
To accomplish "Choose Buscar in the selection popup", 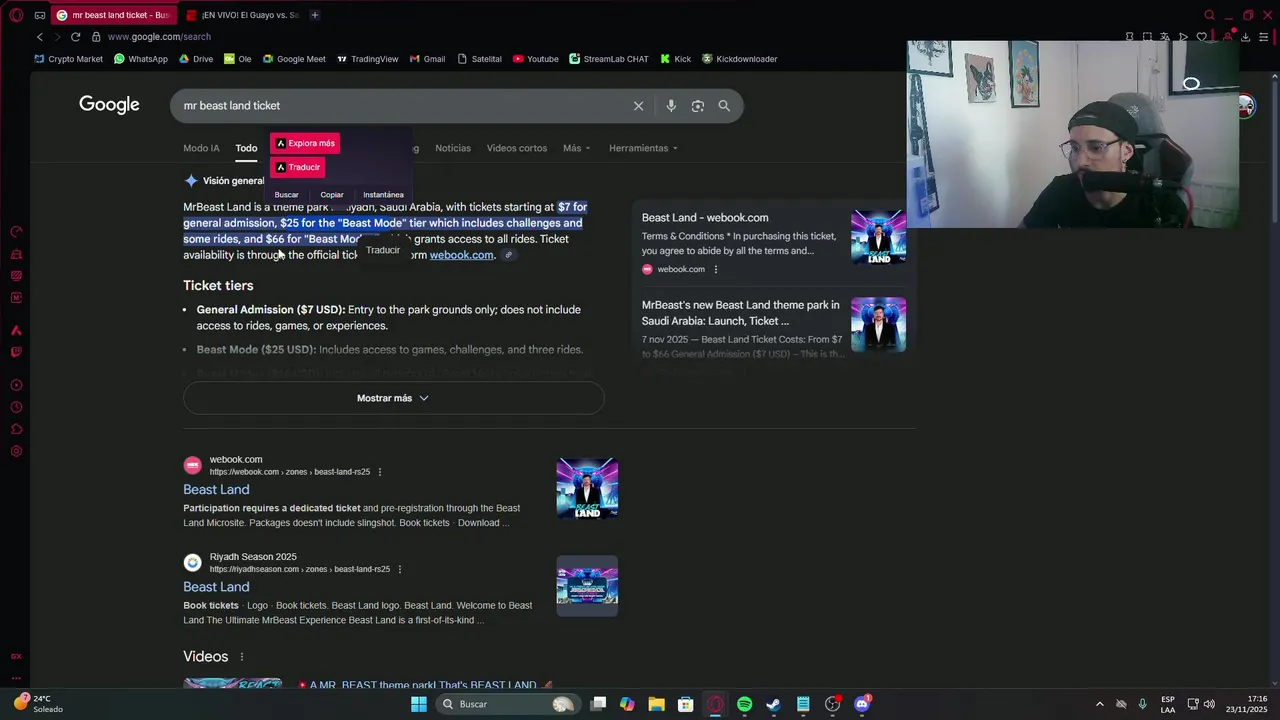I will click(x=287, y=195).
